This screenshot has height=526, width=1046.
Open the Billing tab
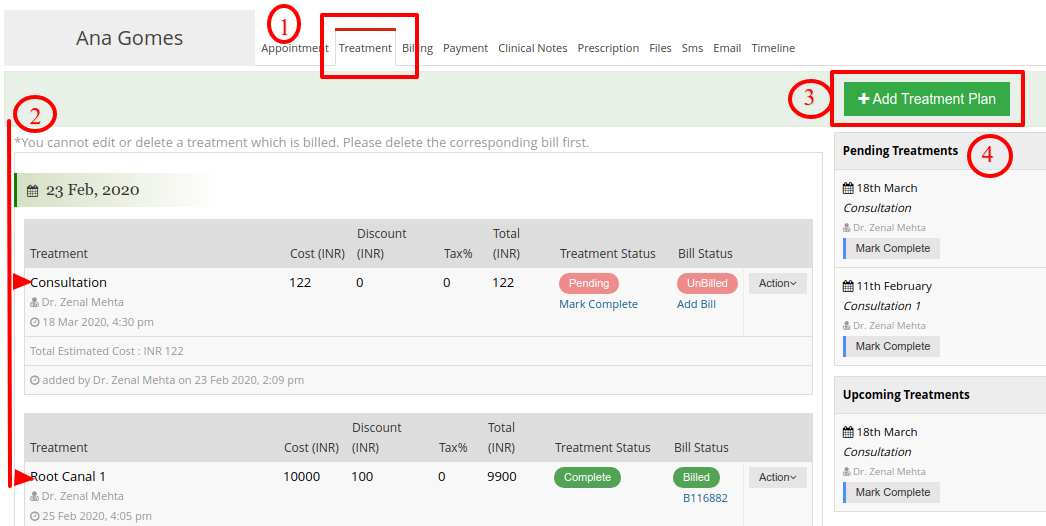tap(418, 48)
